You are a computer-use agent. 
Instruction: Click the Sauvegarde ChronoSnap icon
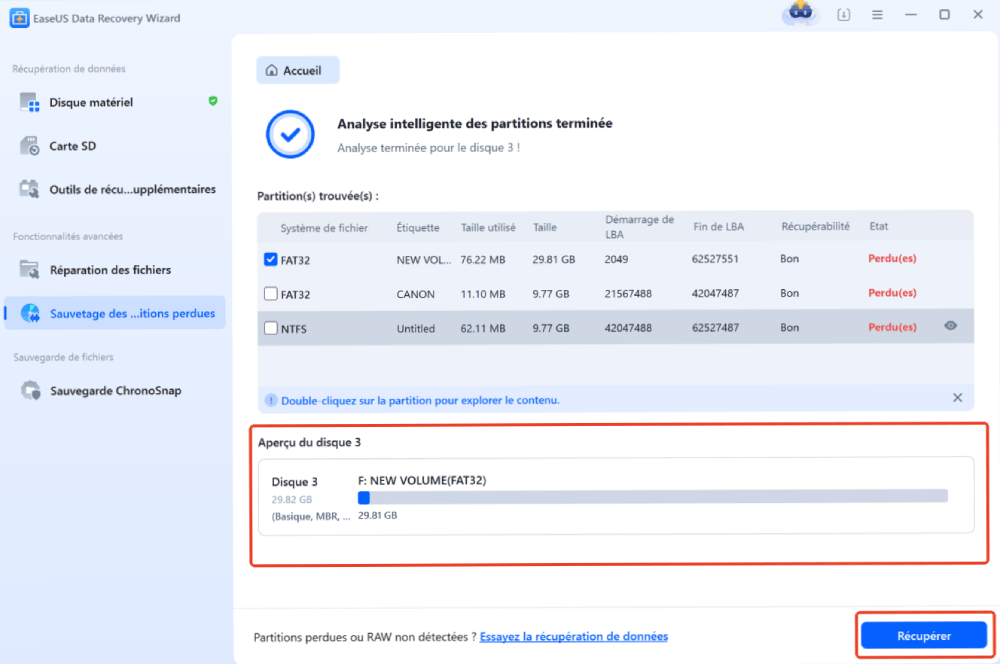click(30, 390)
